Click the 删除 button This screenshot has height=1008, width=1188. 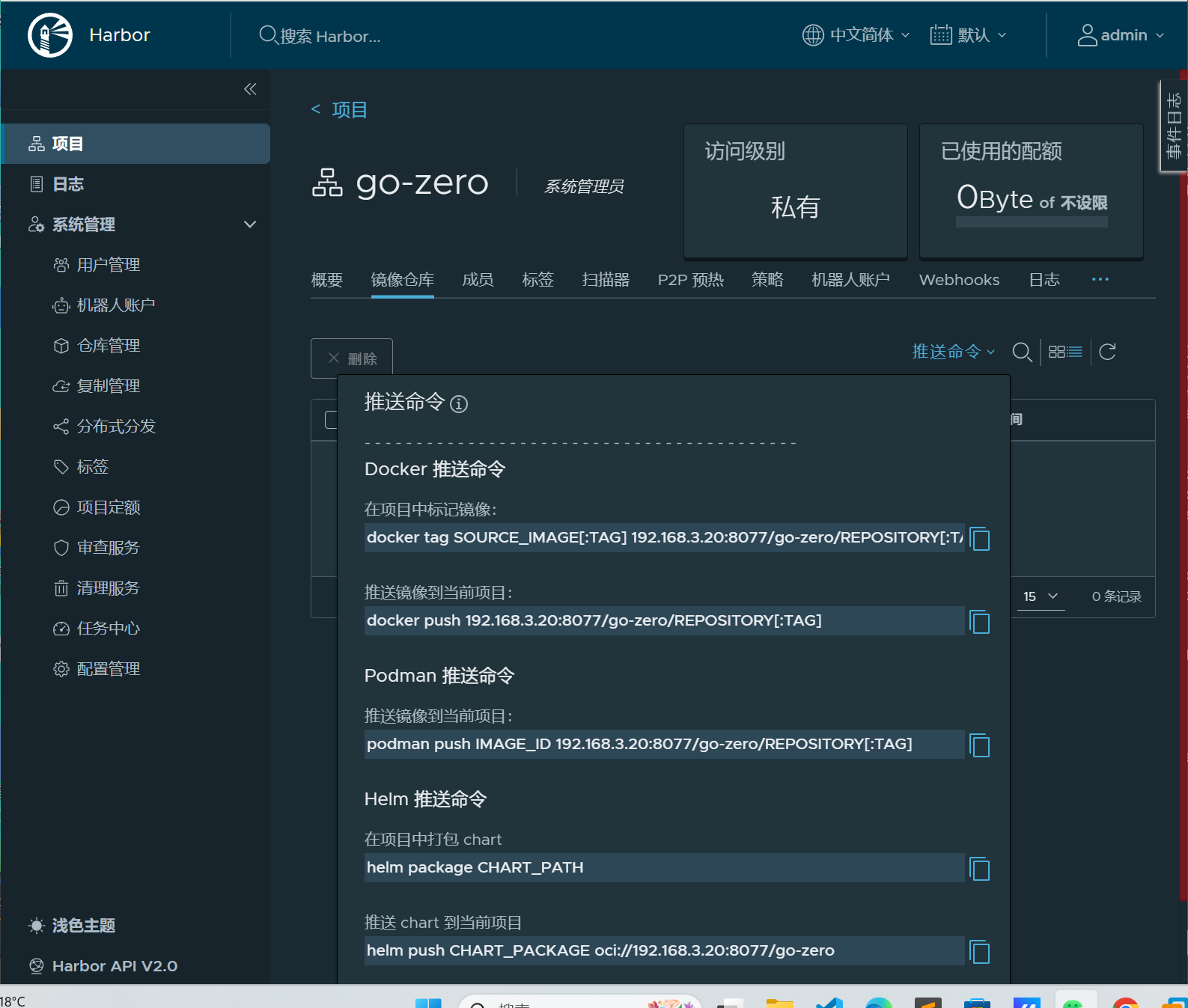[352, 358]
